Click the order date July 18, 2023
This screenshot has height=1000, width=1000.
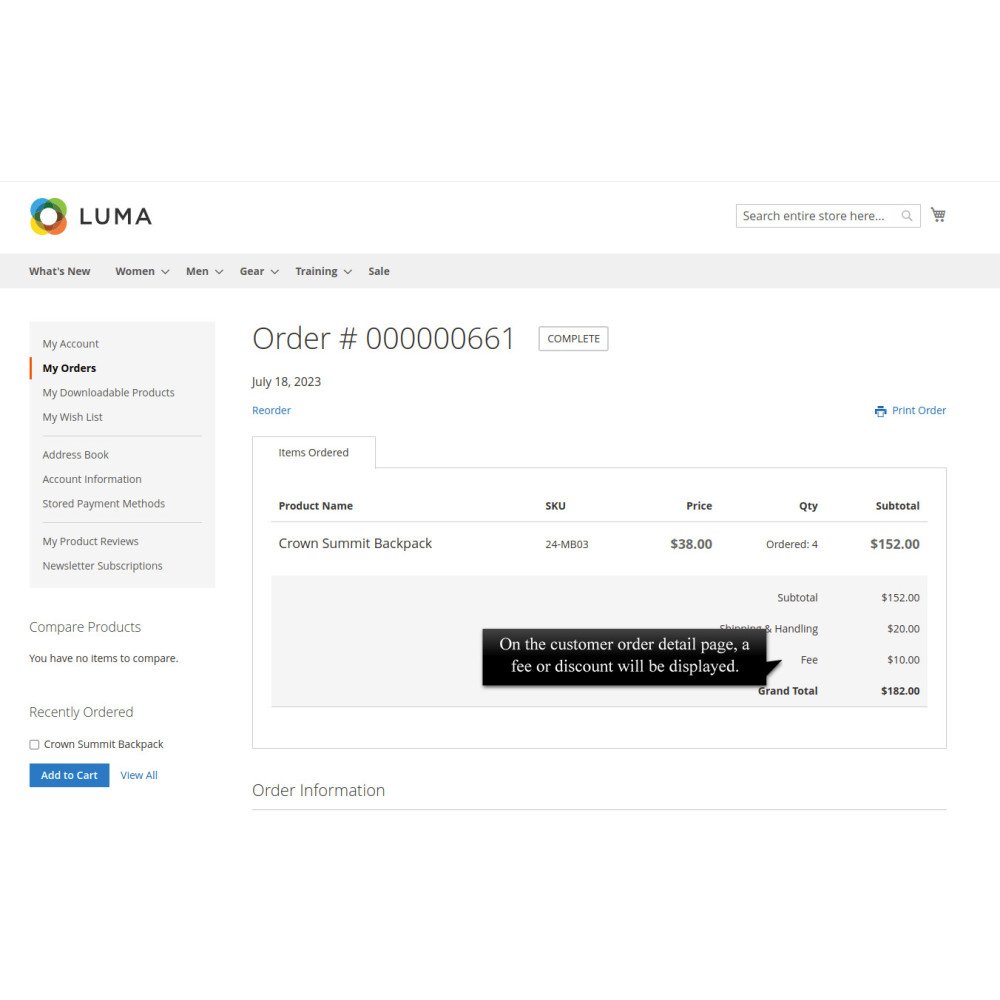(x=286, y=381)
